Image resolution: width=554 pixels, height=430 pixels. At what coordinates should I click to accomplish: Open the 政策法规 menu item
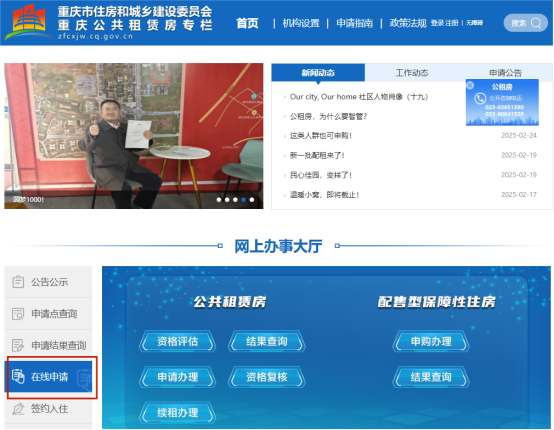click(x=408, y=23)
